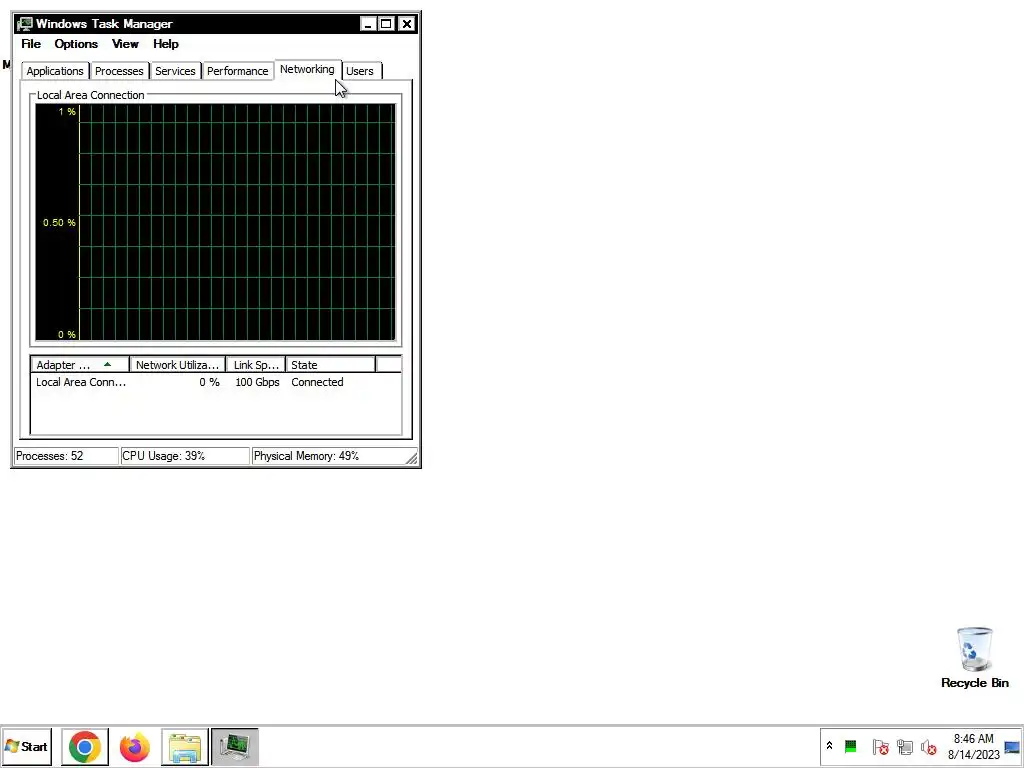Launch Firefox from the taskbar
The height and width of the screenshot is (768, 1024).
(135, 746)
